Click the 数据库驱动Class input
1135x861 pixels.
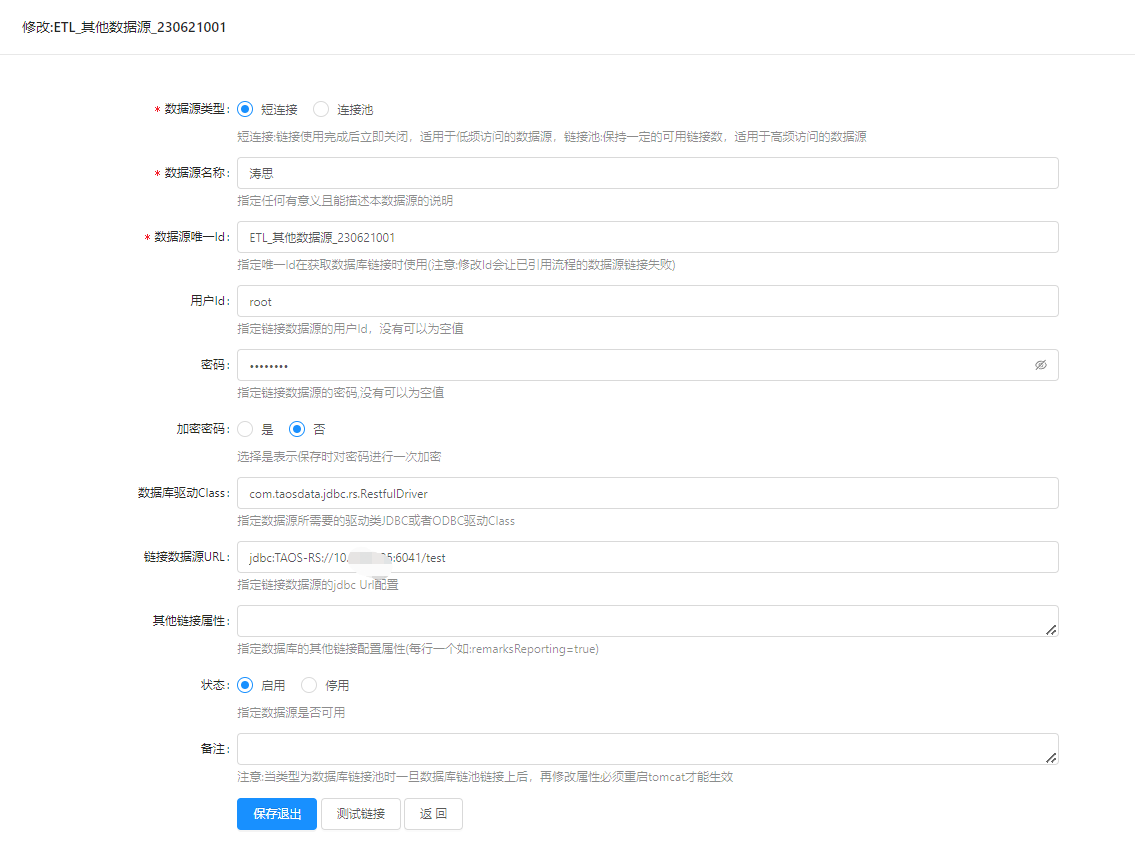(647, 493)
